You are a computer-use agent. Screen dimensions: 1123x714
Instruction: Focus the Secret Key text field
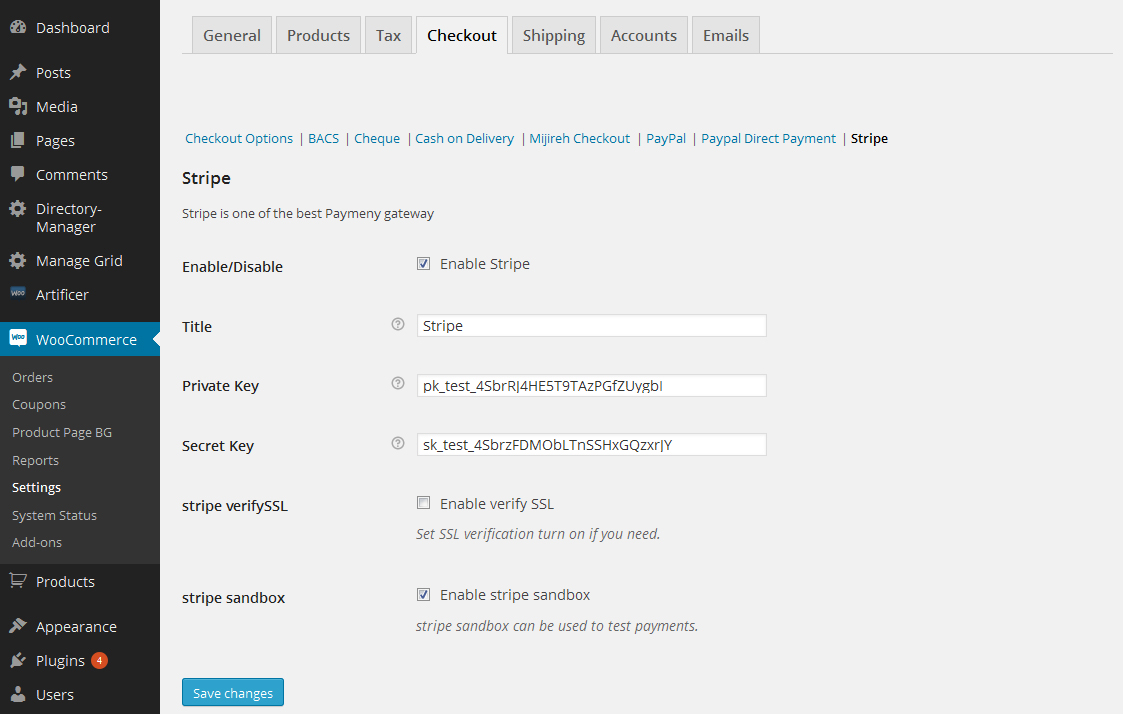tap(592, 445)
